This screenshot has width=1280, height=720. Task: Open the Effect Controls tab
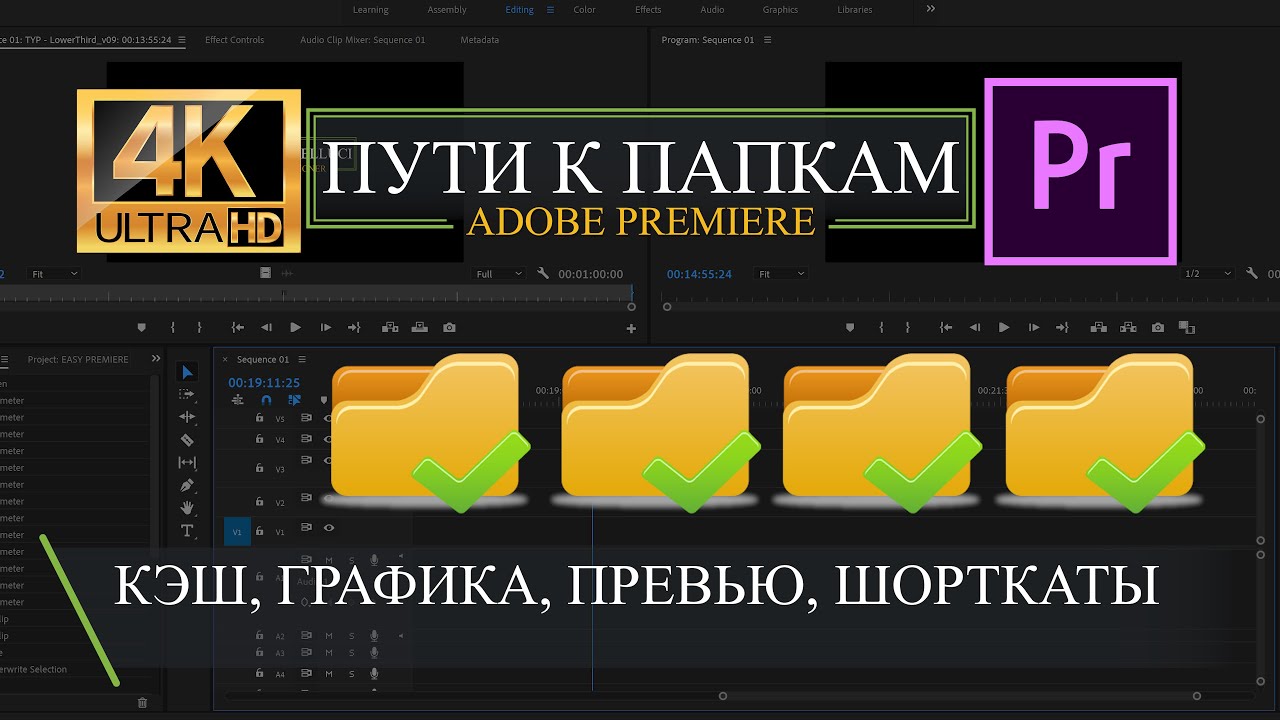point(235,40)
